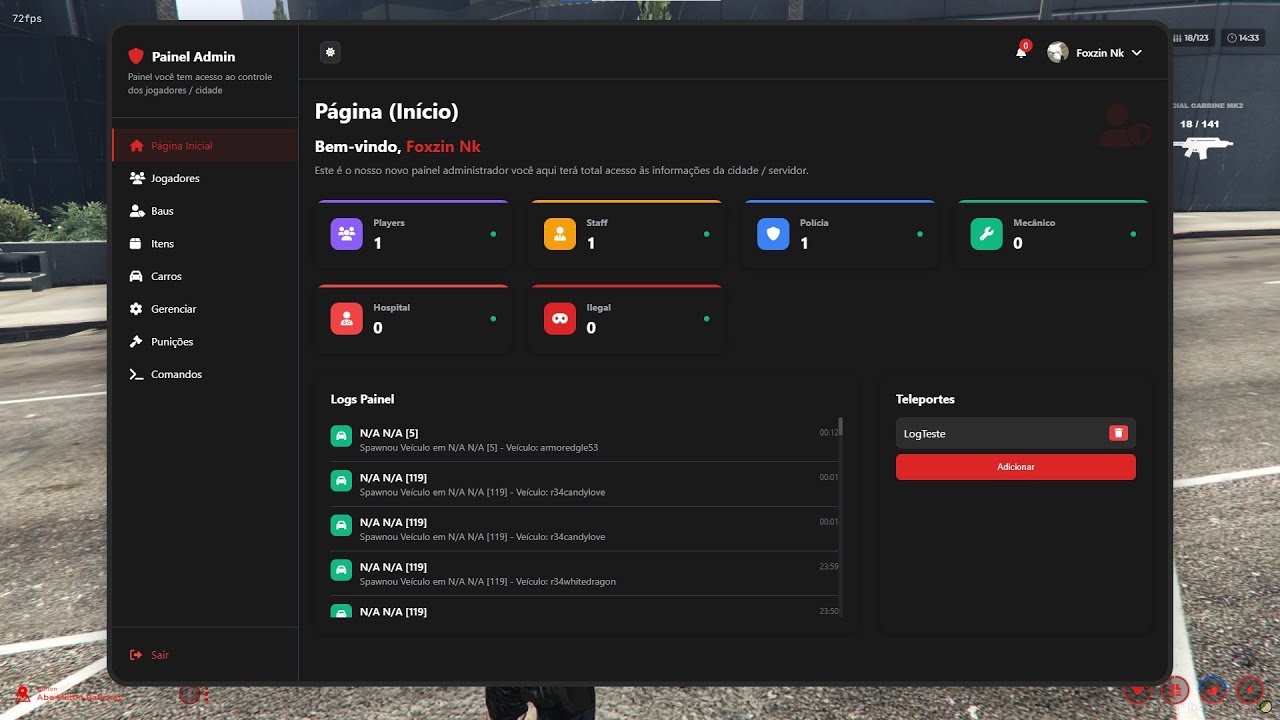Click the car icon beside Carros
The image size is (1280, 720).
(136, 276)
